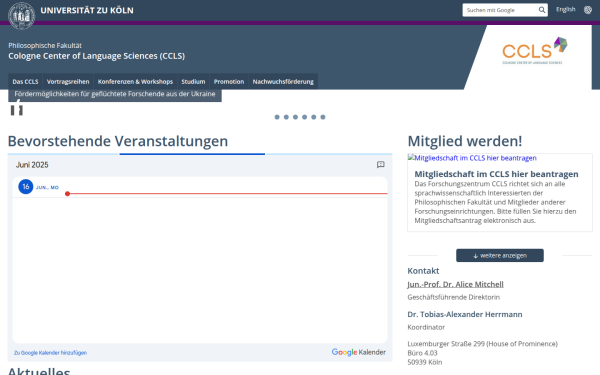
Task: Open the calendar feedback speech-bubble icon
Action: pyautogui.click(x=380, y=165)
